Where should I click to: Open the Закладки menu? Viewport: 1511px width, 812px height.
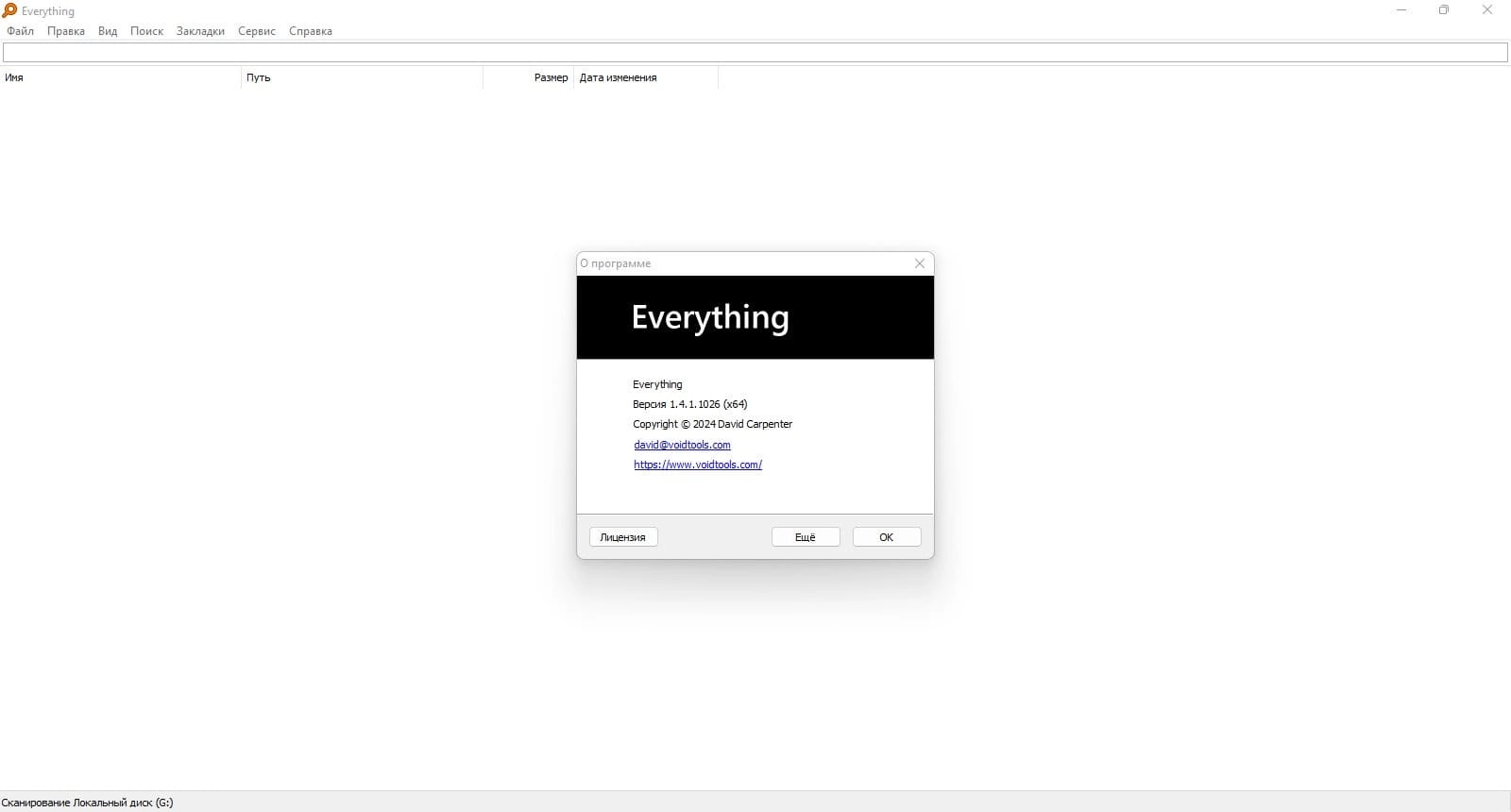tap(200, 31)
